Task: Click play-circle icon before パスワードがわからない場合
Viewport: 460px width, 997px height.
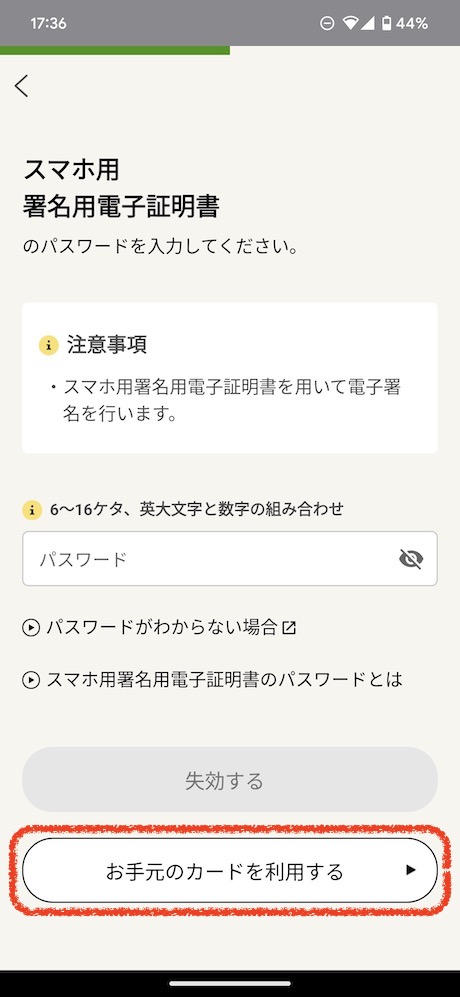Action: [31, 628]
